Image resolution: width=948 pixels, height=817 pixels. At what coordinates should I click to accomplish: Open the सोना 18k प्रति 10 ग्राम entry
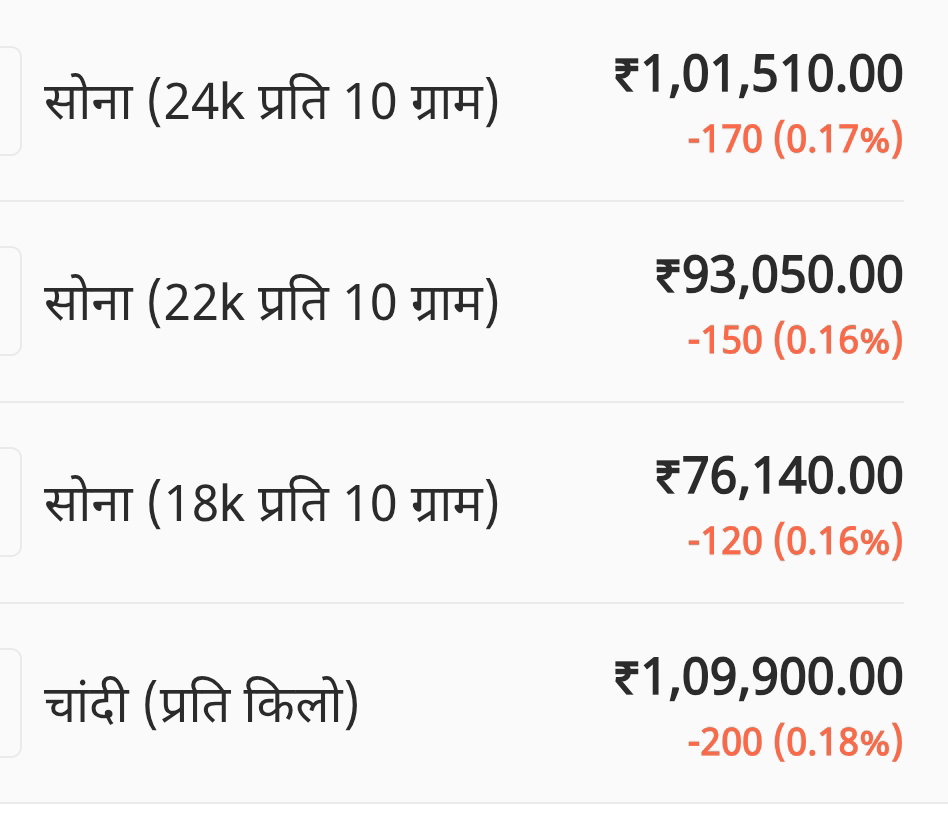click(x=452, y=503)
